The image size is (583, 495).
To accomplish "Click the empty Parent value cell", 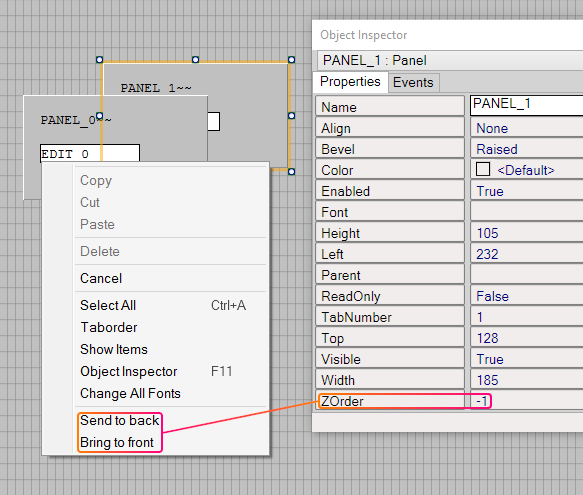I will click(x=526, y=275).
